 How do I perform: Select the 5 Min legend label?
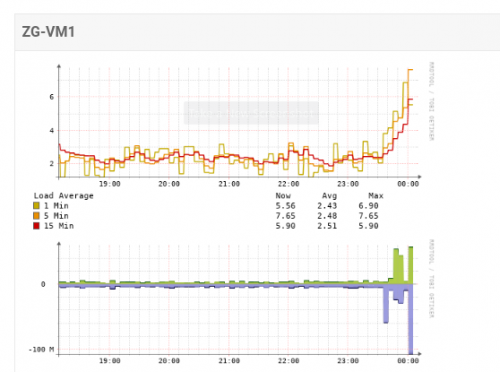pos(56,216)
